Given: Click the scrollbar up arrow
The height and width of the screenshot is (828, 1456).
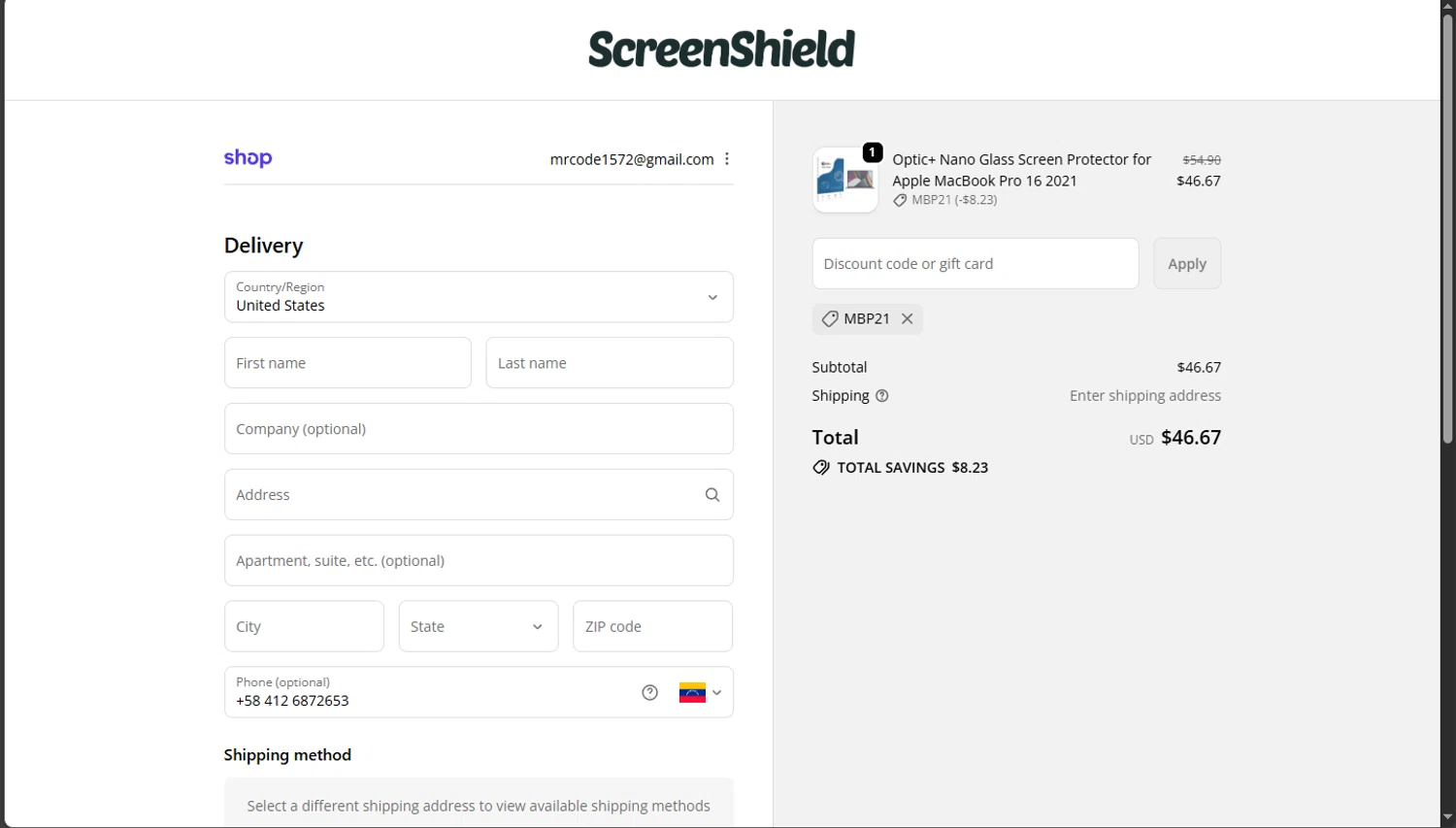Looking at the screenshot, I should point(1448,7).
